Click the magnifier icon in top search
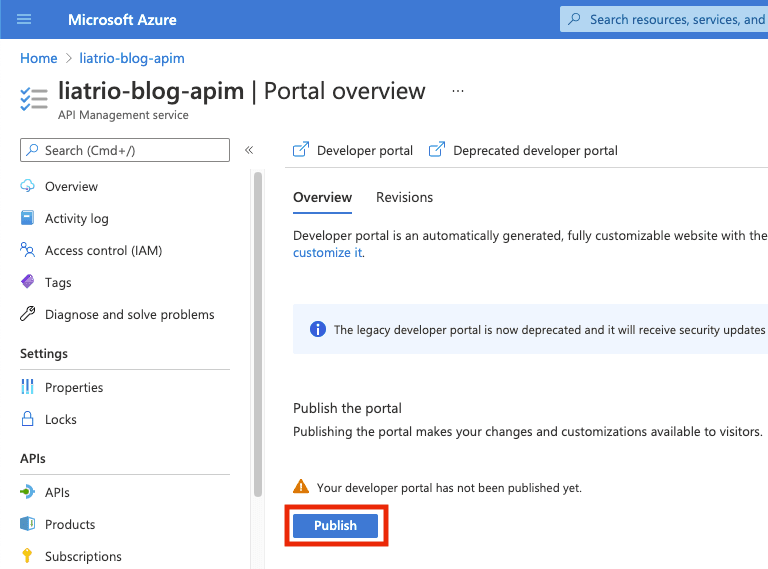This screenshot has height=569, width=768. [x=574, y=19]
